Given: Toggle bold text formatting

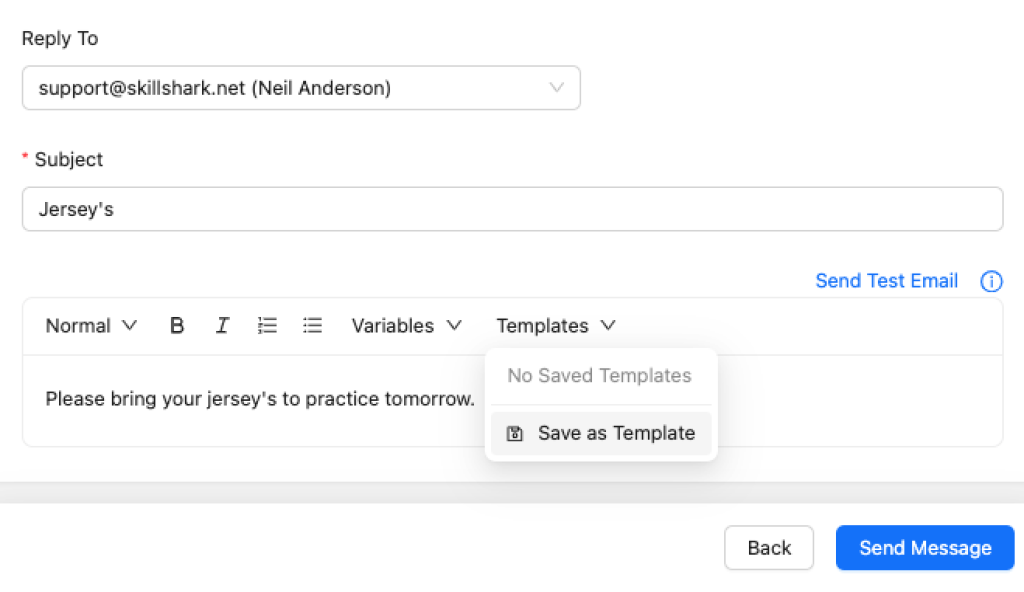Looking at the screenshot, I should click(177, 326).
